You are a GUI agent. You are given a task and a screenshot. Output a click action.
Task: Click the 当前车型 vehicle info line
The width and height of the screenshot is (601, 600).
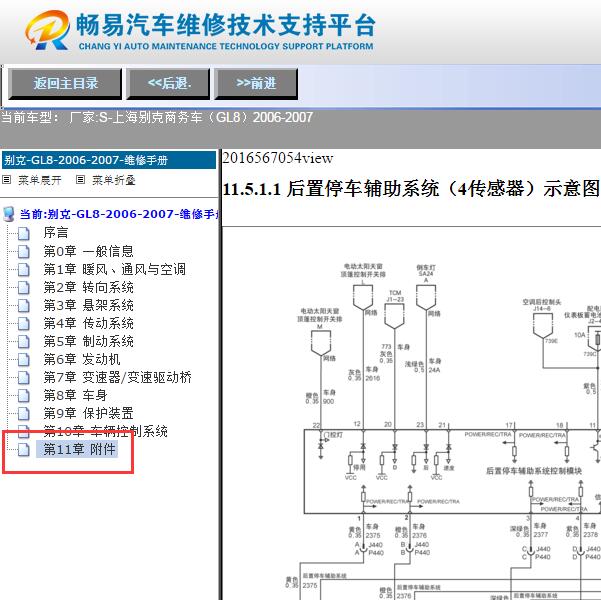point(157,117)
